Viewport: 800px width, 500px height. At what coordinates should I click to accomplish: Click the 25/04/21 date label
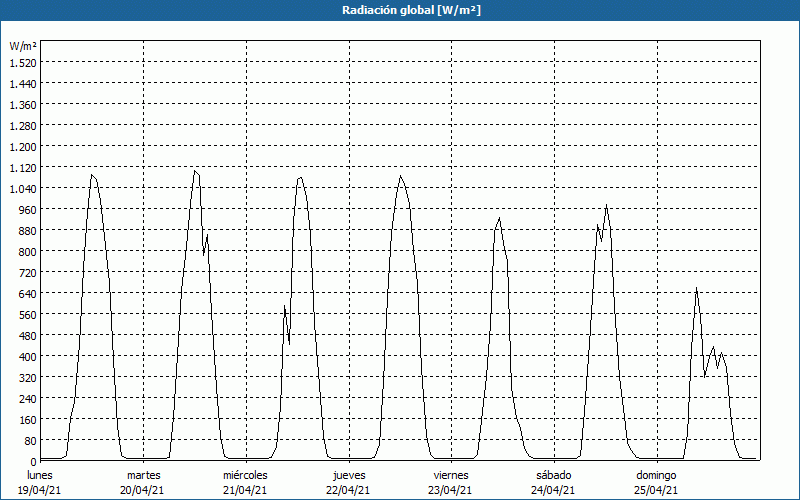[656, 490]
